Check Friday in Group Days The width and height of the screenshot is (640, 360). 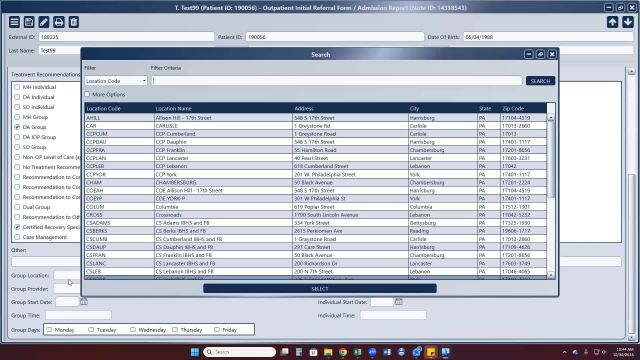(x=217, y=329)
